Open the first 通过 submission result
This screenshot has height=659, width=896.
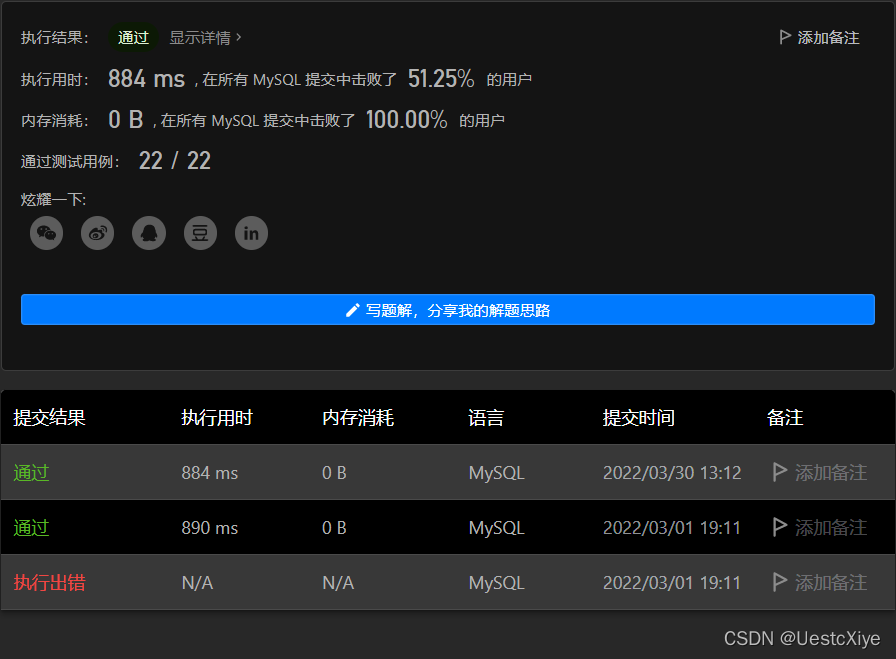pyautogui.click(x=31, y=472)
